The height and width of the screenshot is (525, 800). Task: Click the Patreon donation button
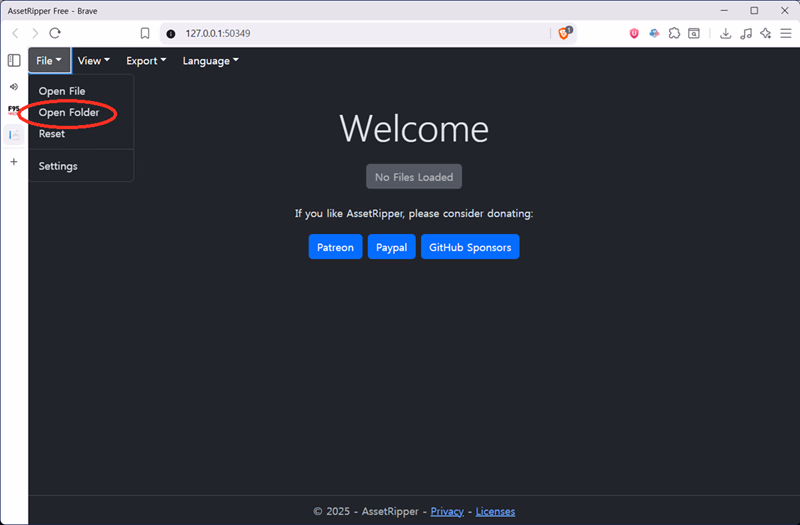335,247
